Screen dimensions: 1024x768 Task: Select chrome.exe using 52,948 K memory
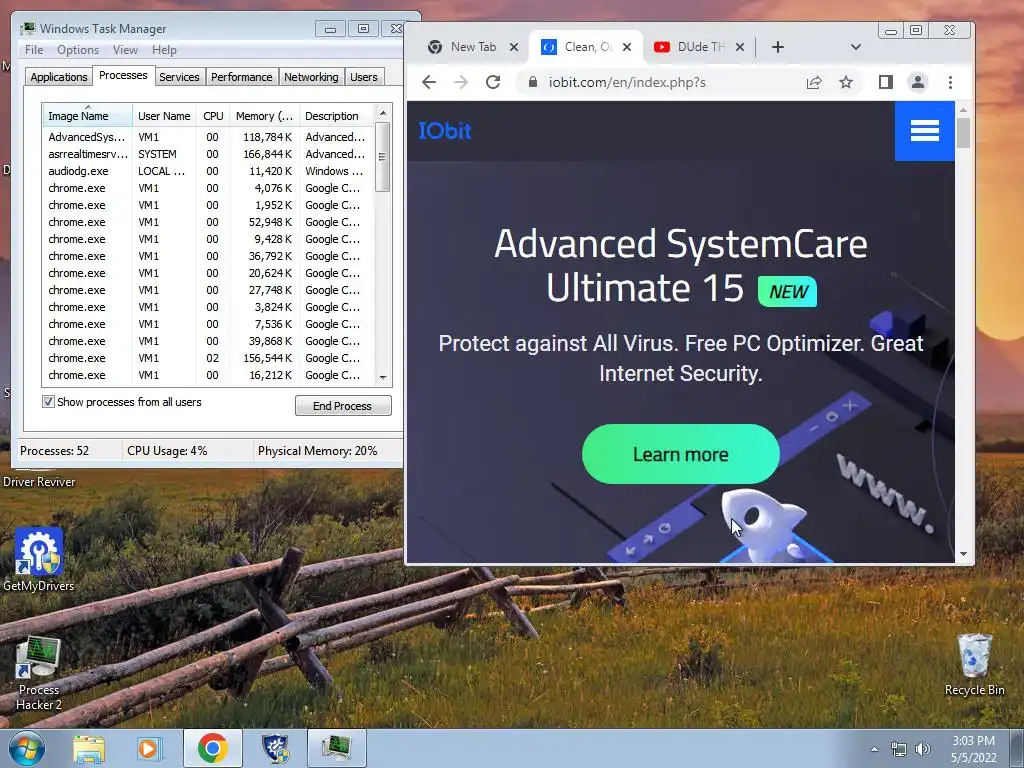[209, 222]
